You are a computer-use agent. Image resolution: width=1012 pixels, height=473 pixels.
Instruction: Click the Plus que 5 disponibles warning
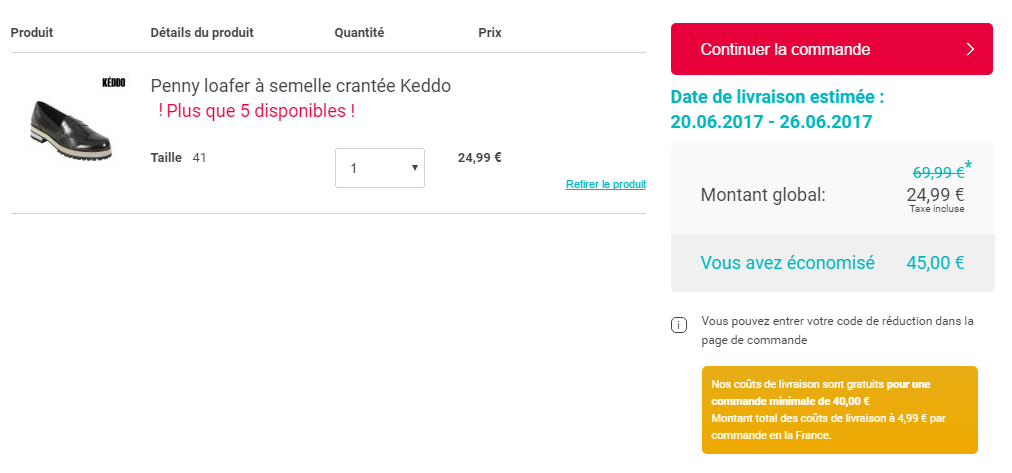click(x=256, y=111)
